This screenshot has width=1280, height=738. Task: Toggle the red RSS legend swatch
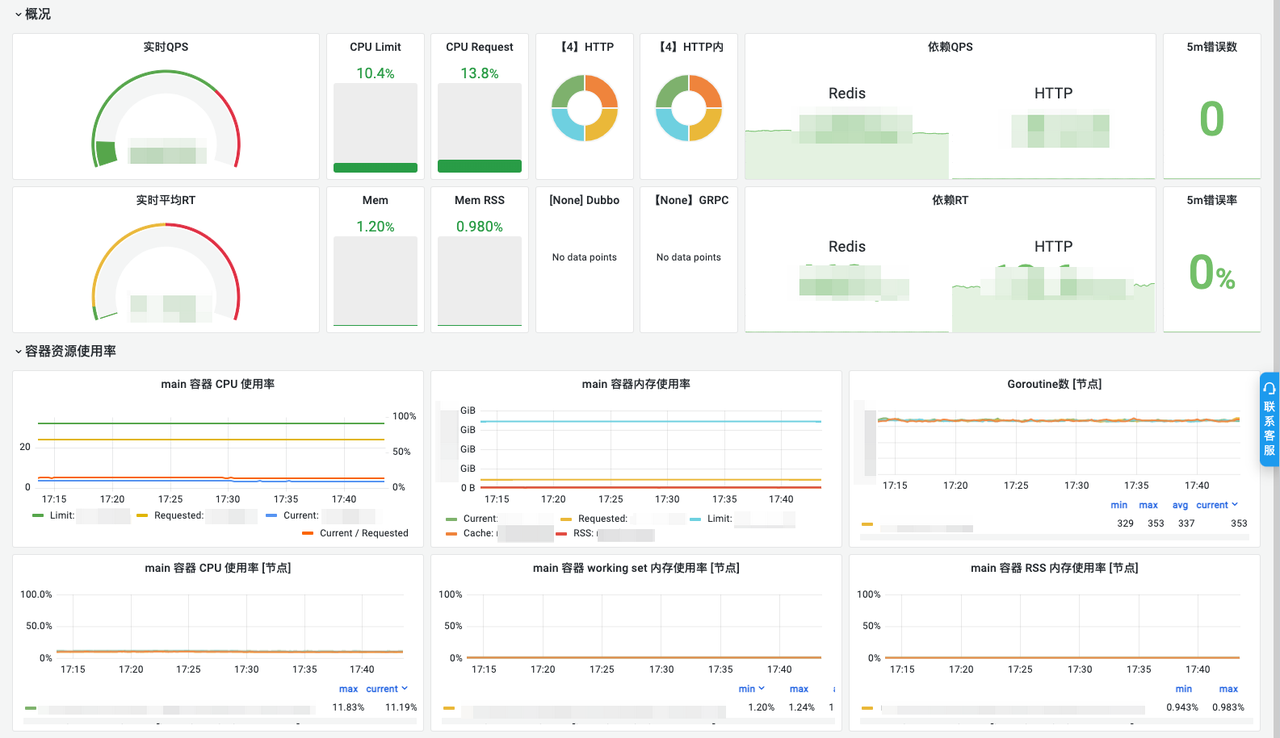(x=561, y=534)
